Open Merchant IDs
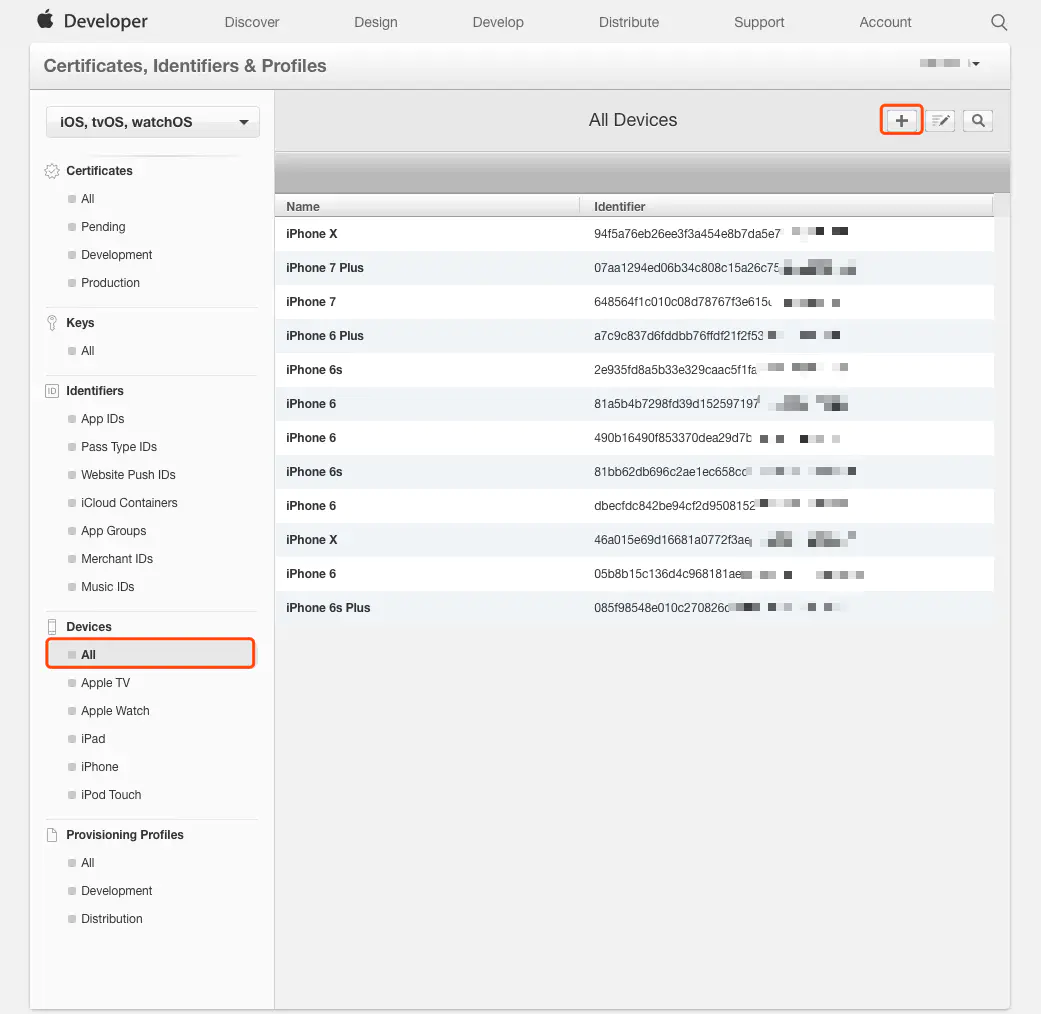The image size is (1041, 1014). point(117,558)
